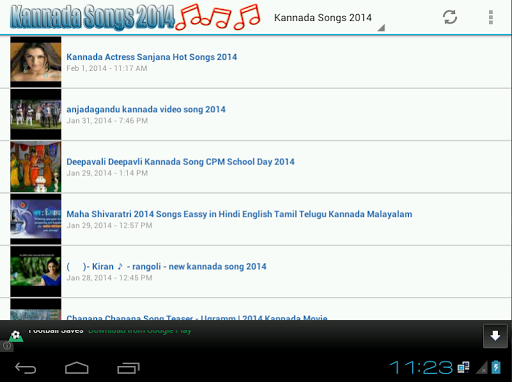Screen dimensions: 512x382
Task: Tap the download arrow button on ad banner
Action: click(495, 336)
